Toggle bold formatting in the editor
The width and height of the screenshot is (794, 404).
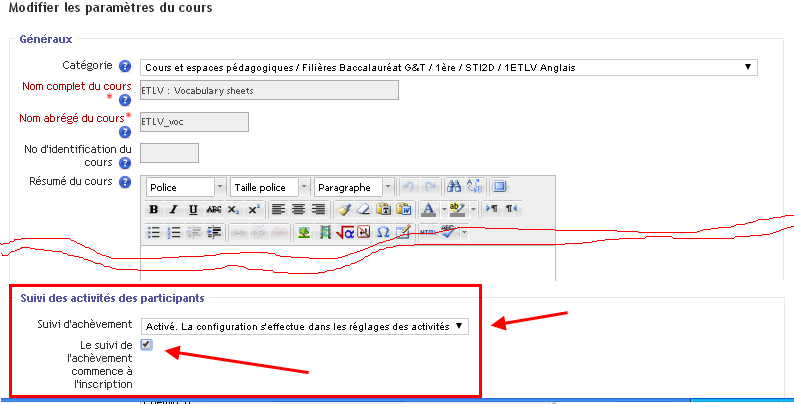point(154,210)
